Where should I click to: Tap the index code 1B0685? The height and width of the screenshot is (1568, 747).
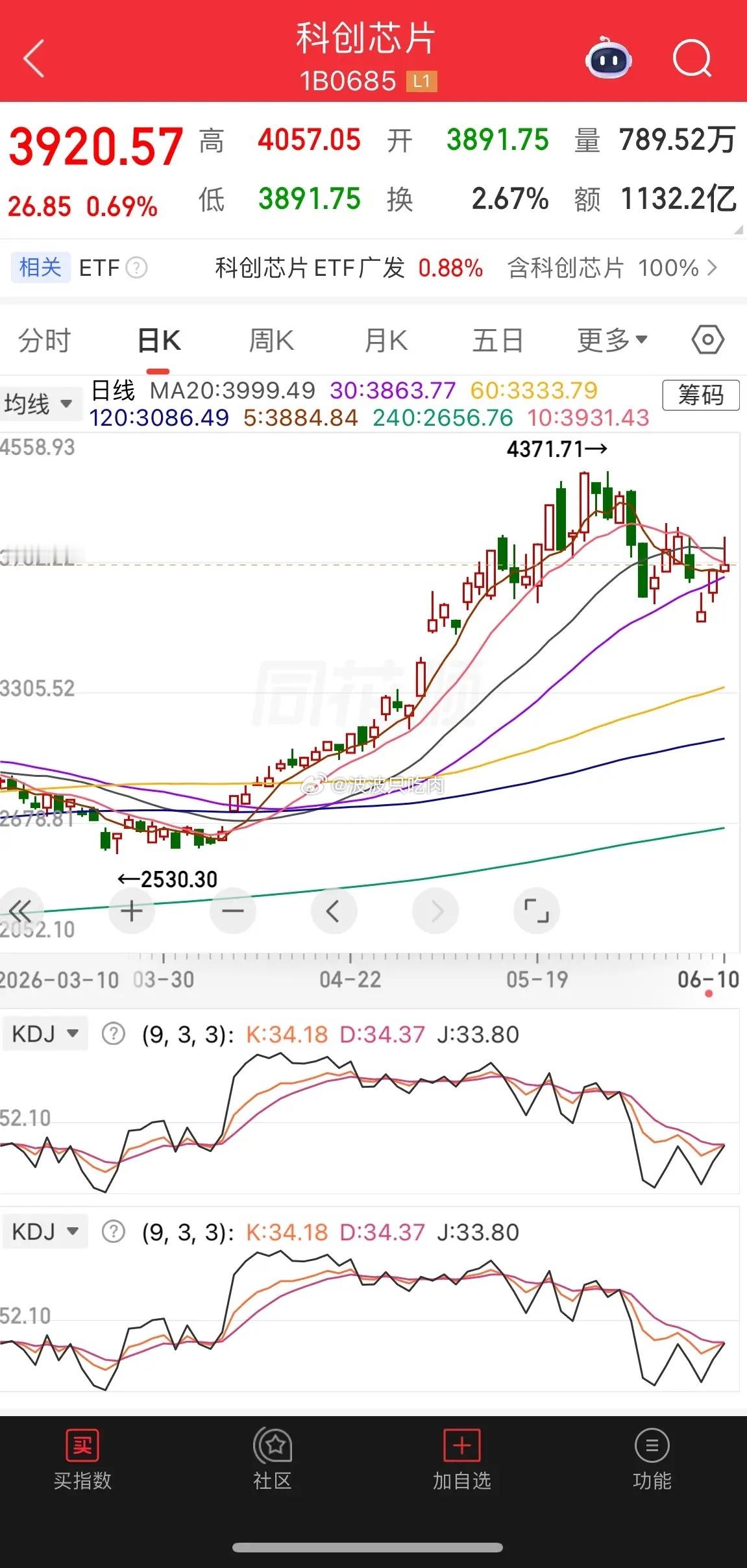(x=348, y=81)
